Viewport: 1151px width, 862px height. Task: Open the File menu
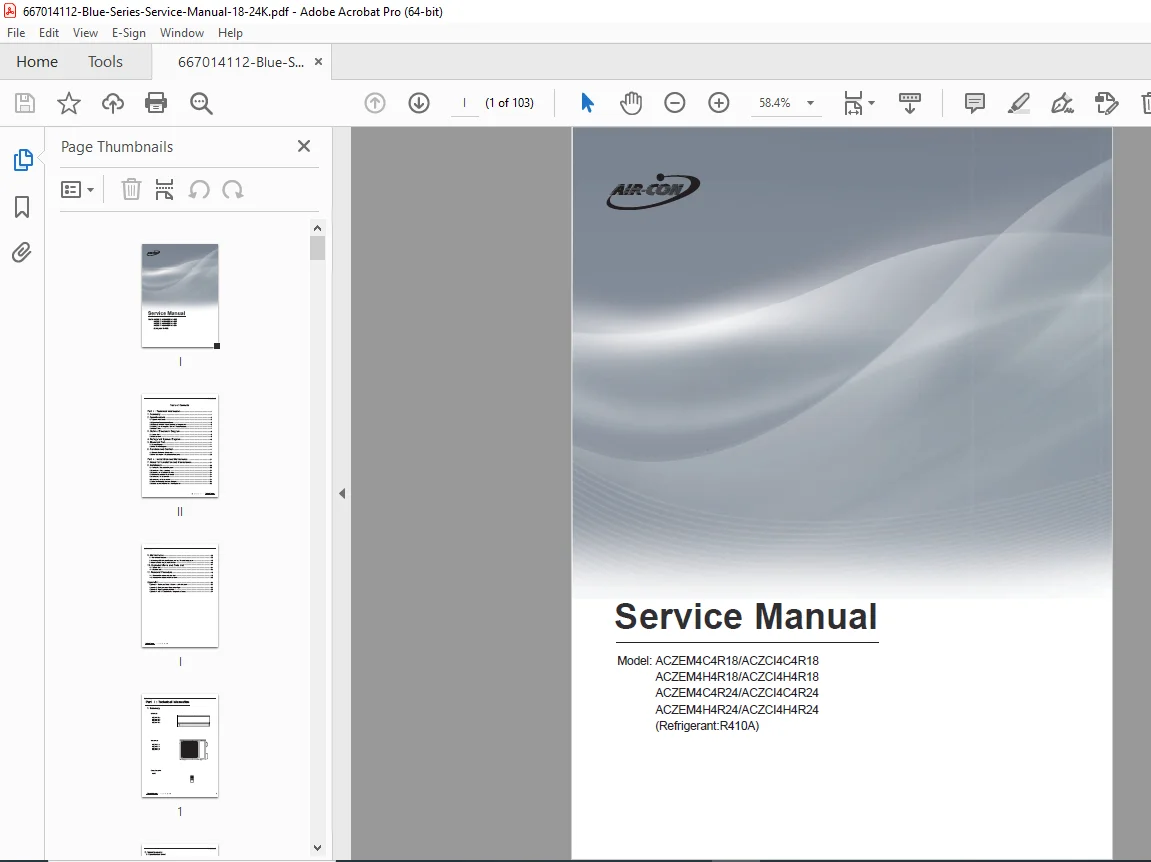pos(16,33)
